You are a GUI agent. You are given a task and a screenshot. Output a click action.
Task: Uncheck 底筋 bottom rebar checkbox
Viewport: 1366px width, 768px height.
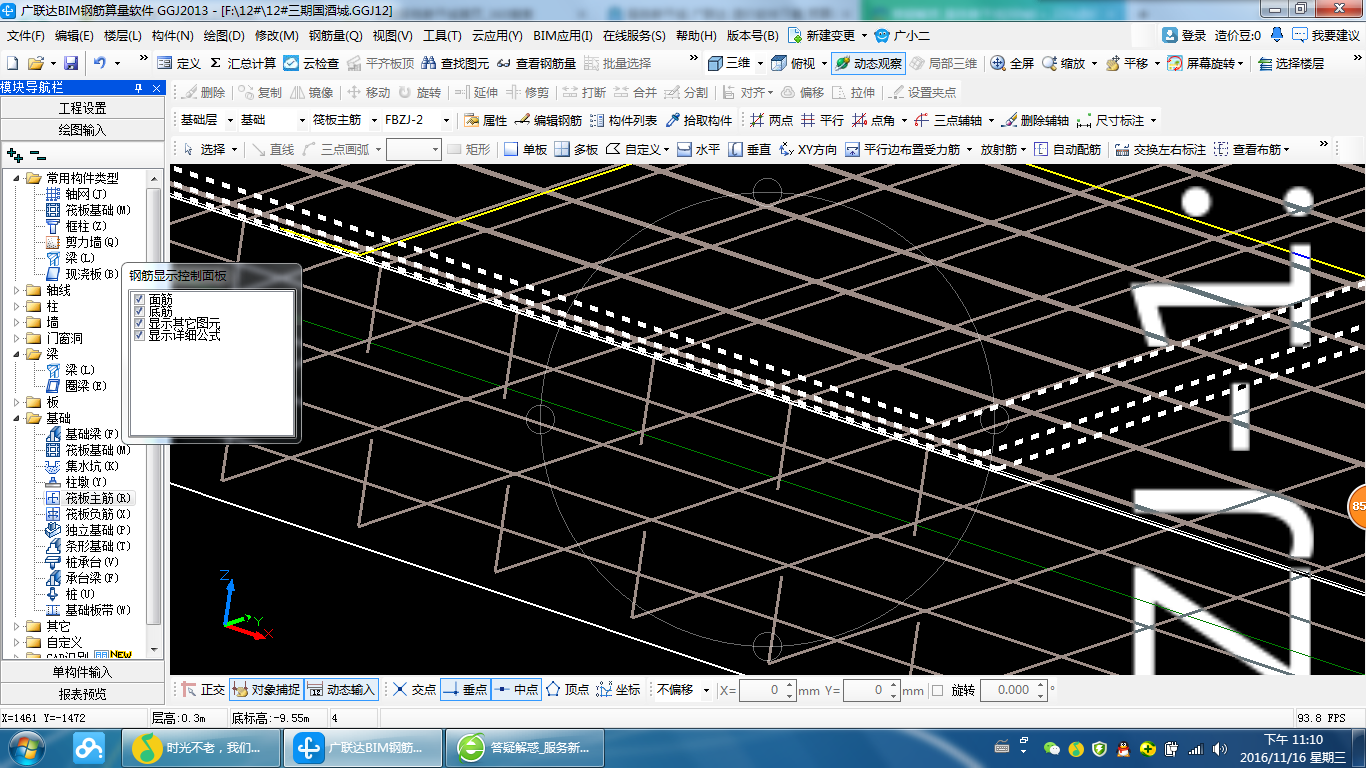click(x=139, y=311)
